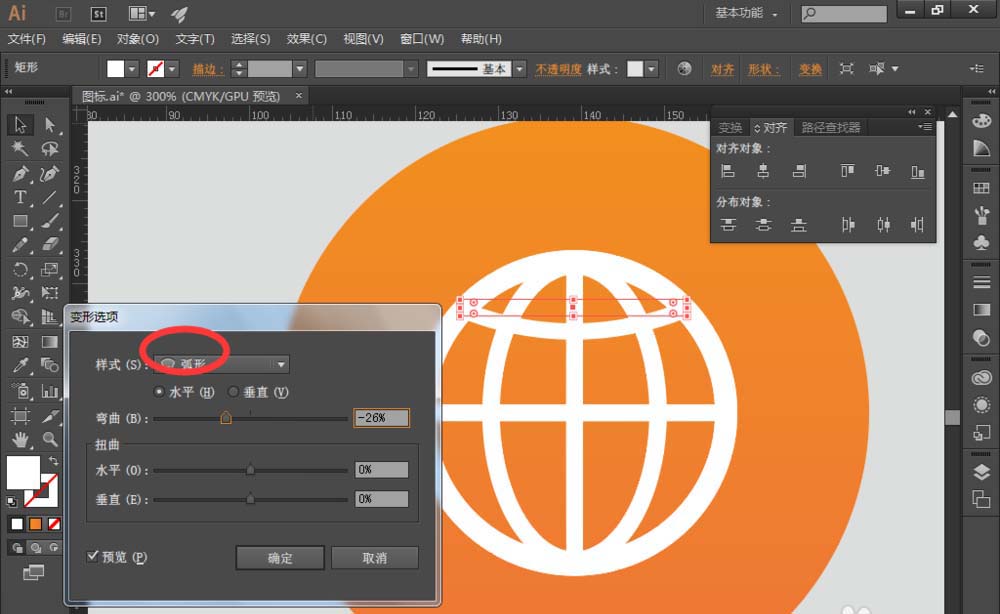Image resolution: width=1000 pixels, height=614 pixels.
Task: Open Recolor Artwork wheel icon
Action: tap(684, 69)
